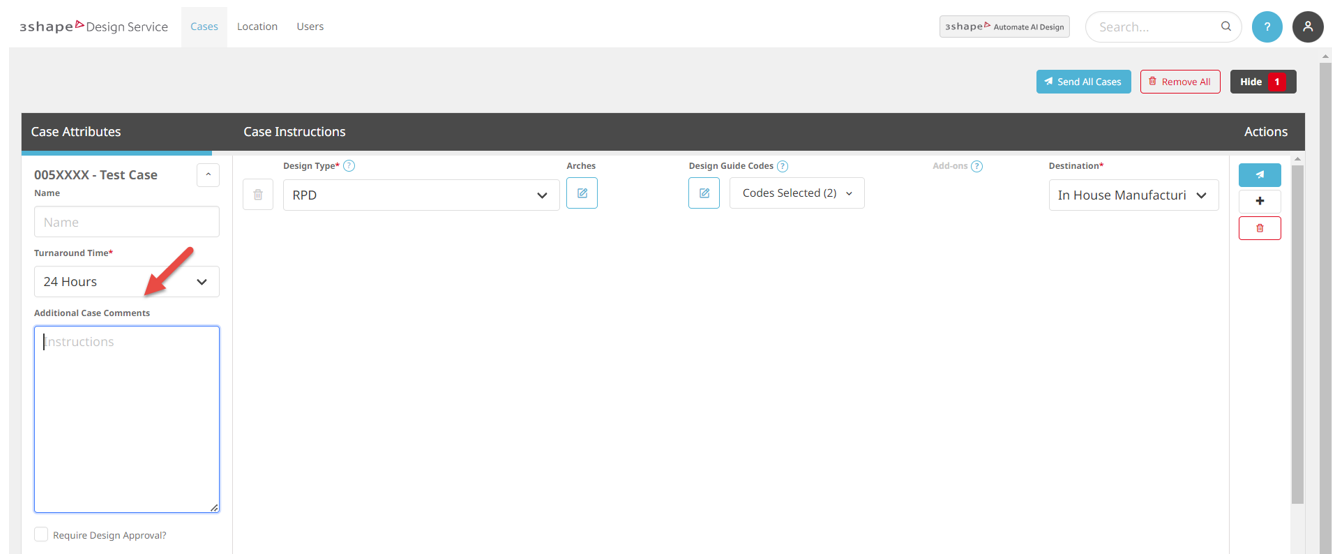The height and width of the screenshot is (560, 1332).
Task: Click the 005XXXX - Test Case title
Action: (x=96, y=175)
